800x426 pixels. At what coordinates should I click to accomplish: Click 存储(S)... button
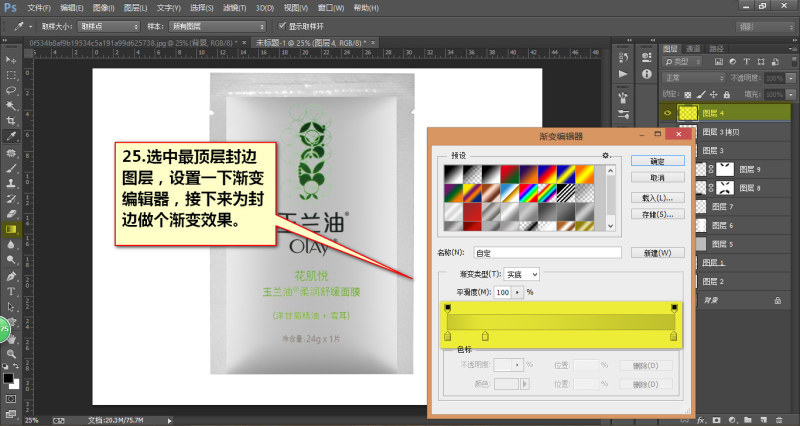[658, 215]
